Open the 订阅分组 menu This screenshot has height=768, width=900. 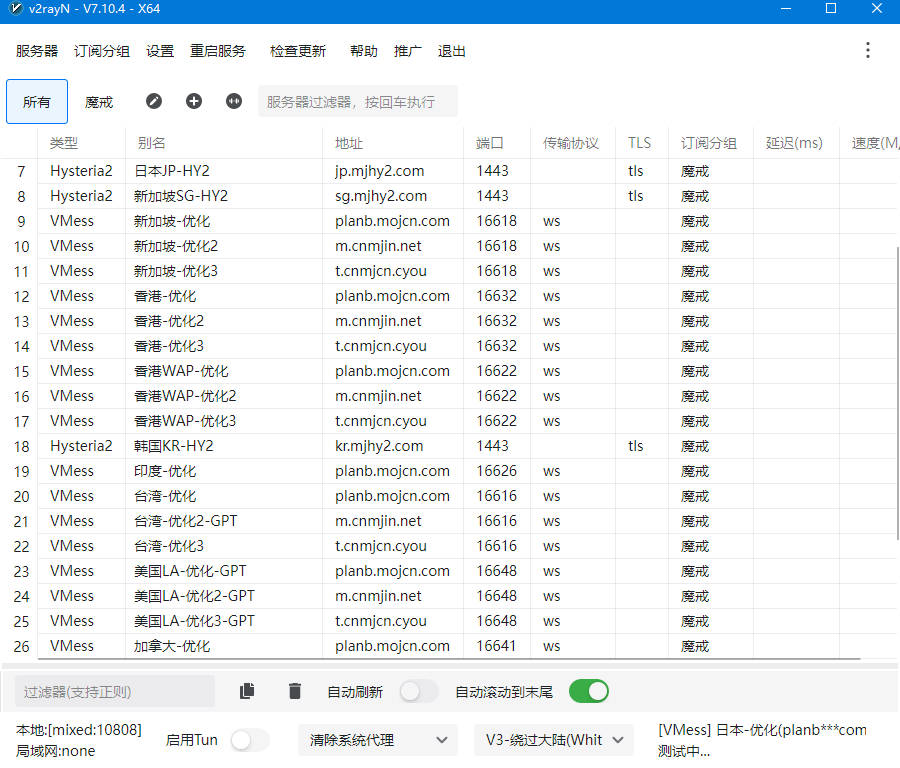(102, 51)
